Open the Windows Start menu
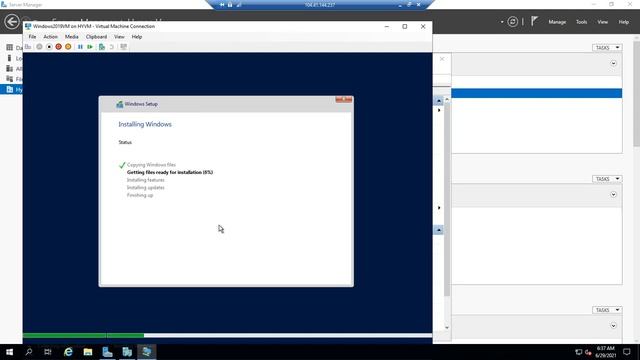 [9, 352]
